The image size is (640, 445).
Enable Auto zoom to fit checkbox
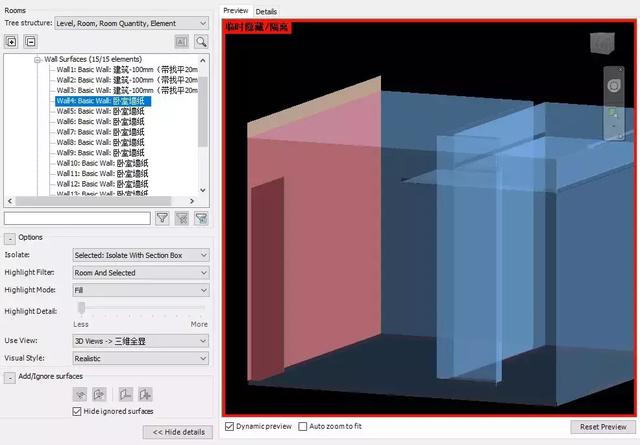pos(302,426)
